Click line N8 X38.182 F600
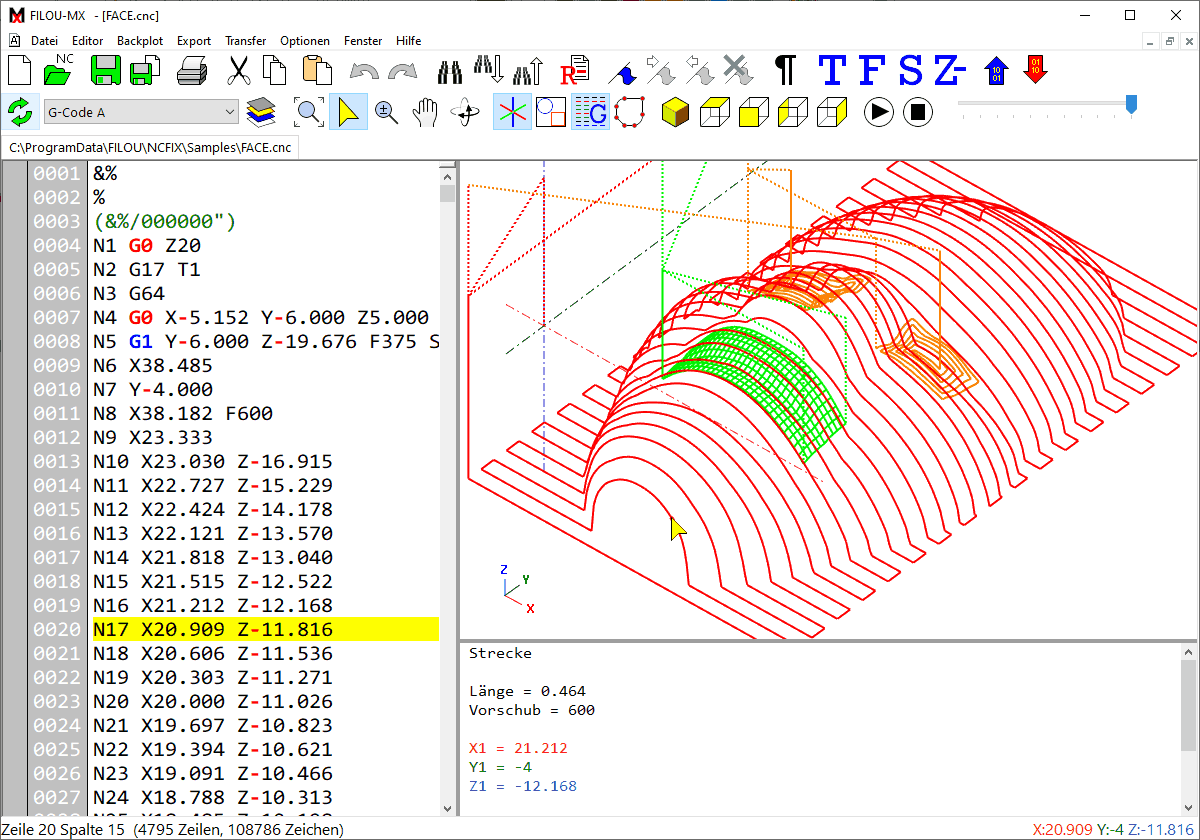1200x840 pixels. [183, 413]
